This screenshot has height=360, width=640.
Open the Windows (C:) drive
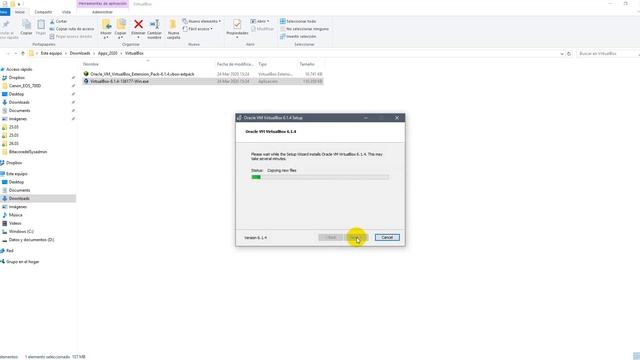(21, 231)
